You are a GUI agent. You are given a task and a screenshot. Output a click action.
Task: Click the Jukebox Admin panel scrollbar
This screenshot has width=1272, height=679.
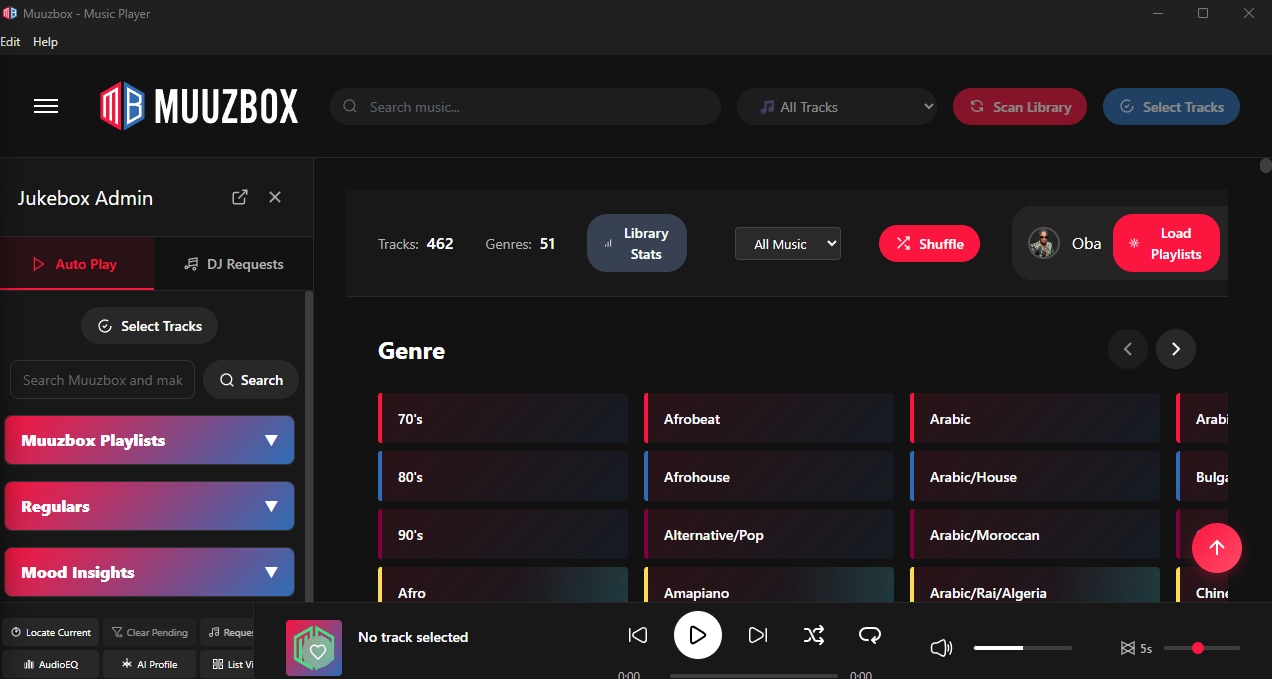(309, 445)
